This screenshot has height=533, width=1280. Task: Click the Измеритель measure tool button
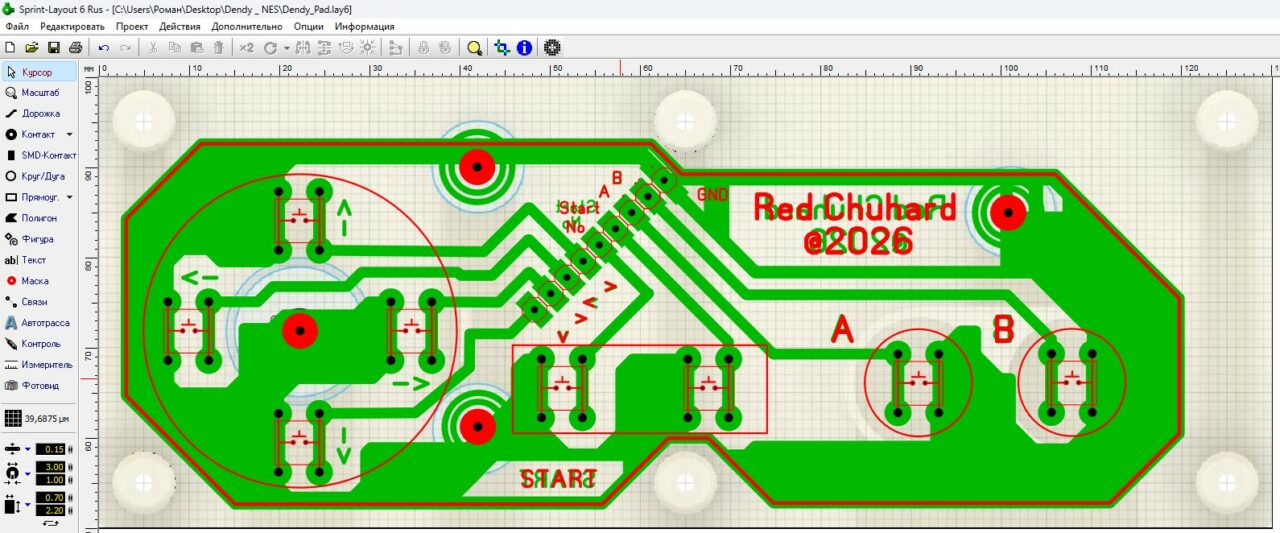click(40, 365)
